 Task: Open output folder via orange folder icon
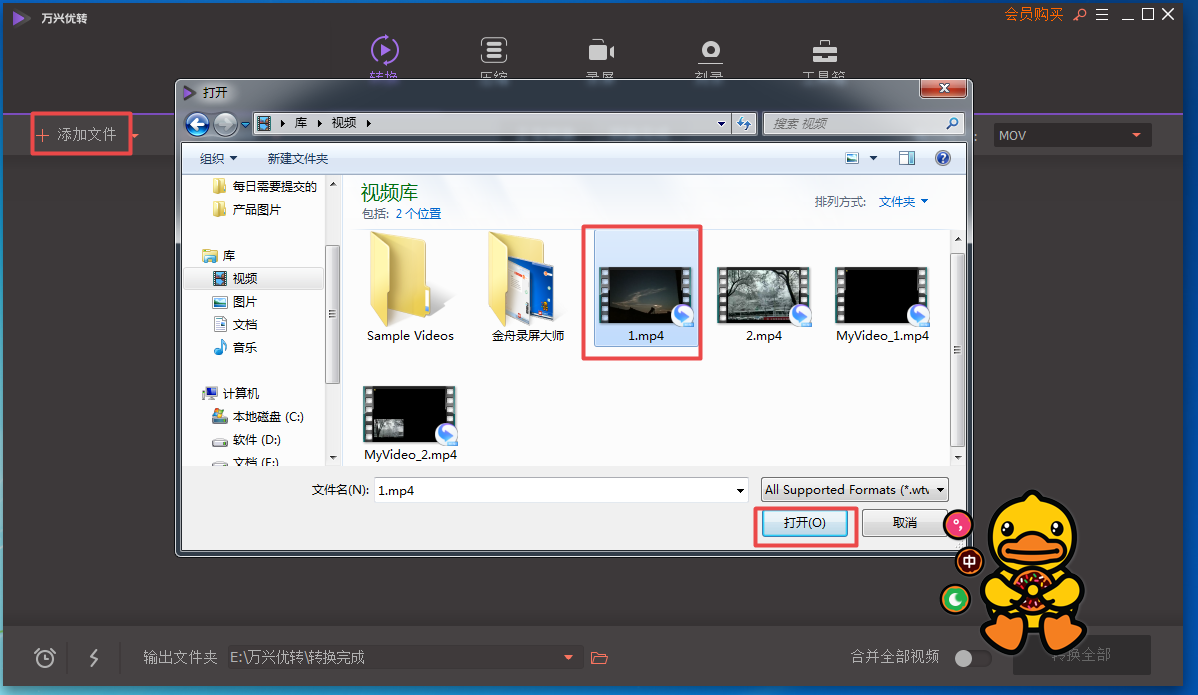click(599, 657)
